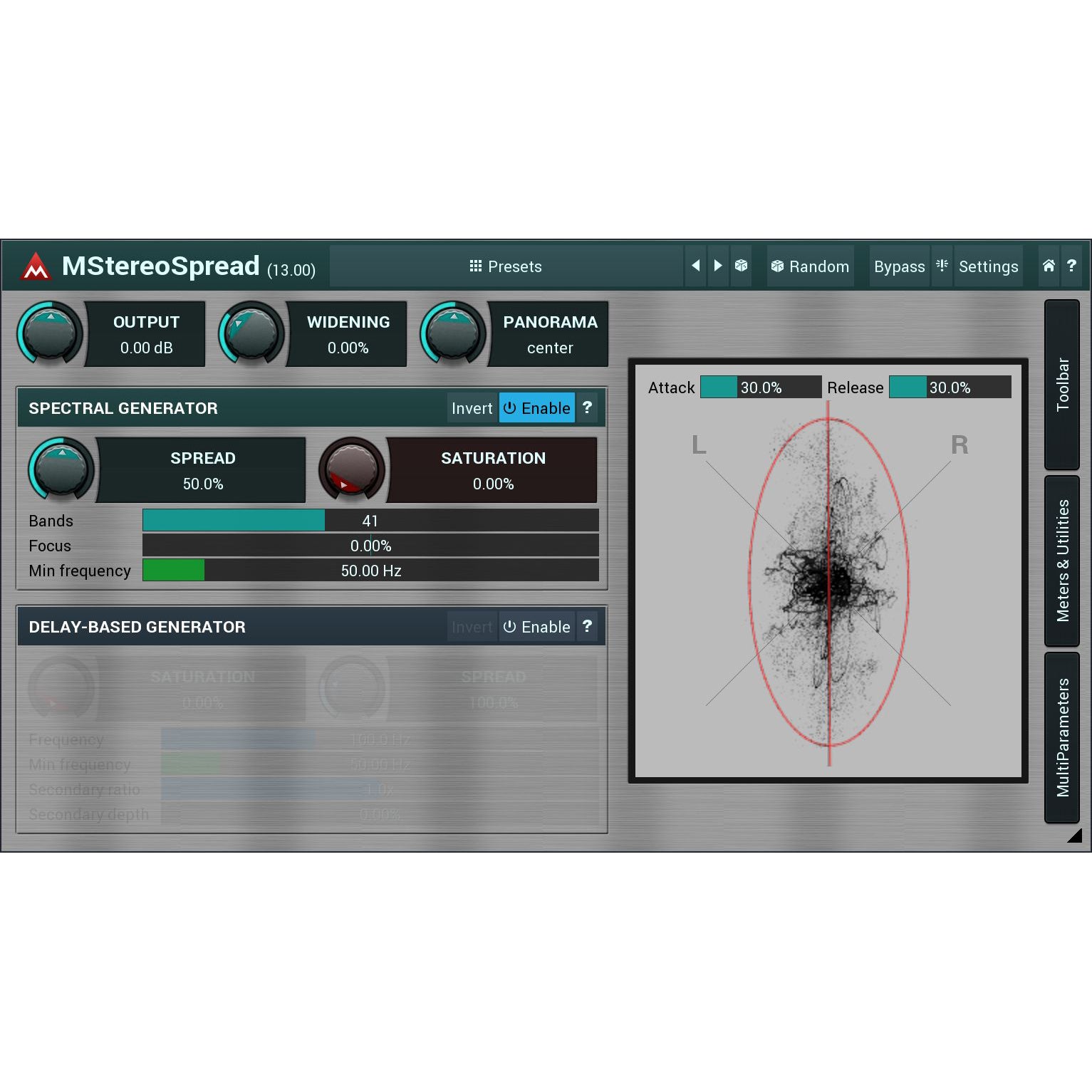
Task: Open the Settings menu
Action: (x=988, y=266)
